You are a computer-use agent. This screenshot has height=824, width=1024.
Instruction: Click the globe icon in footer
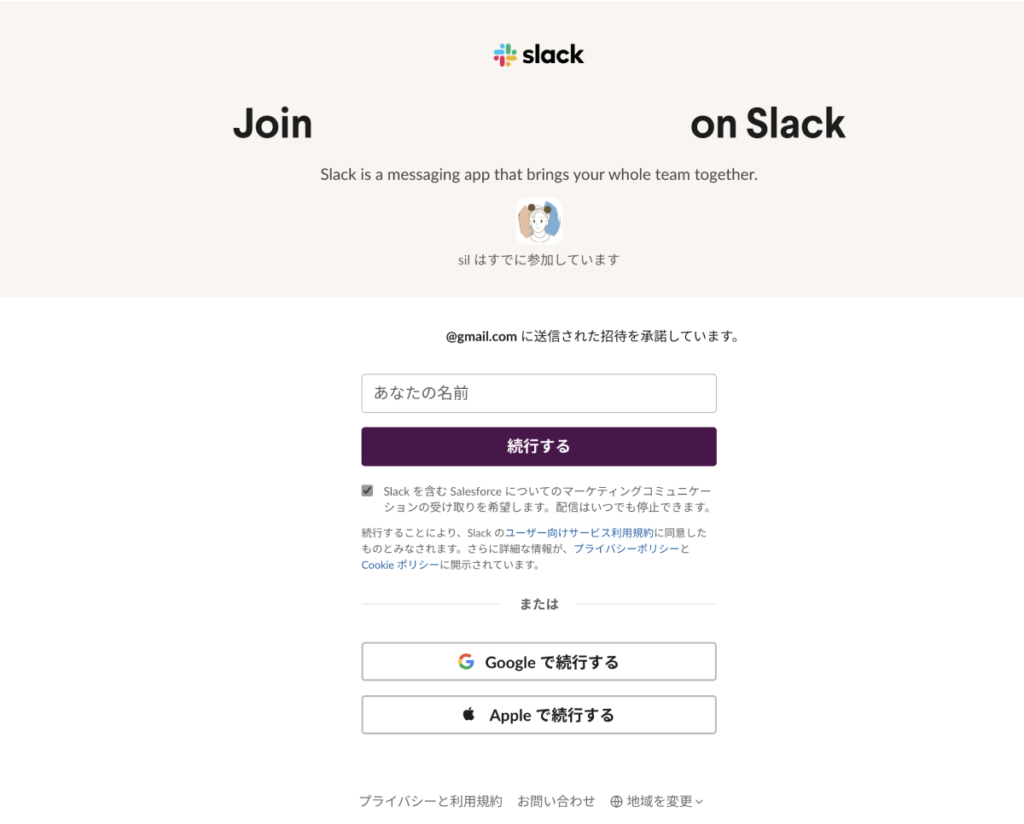[x=616, y=801]
